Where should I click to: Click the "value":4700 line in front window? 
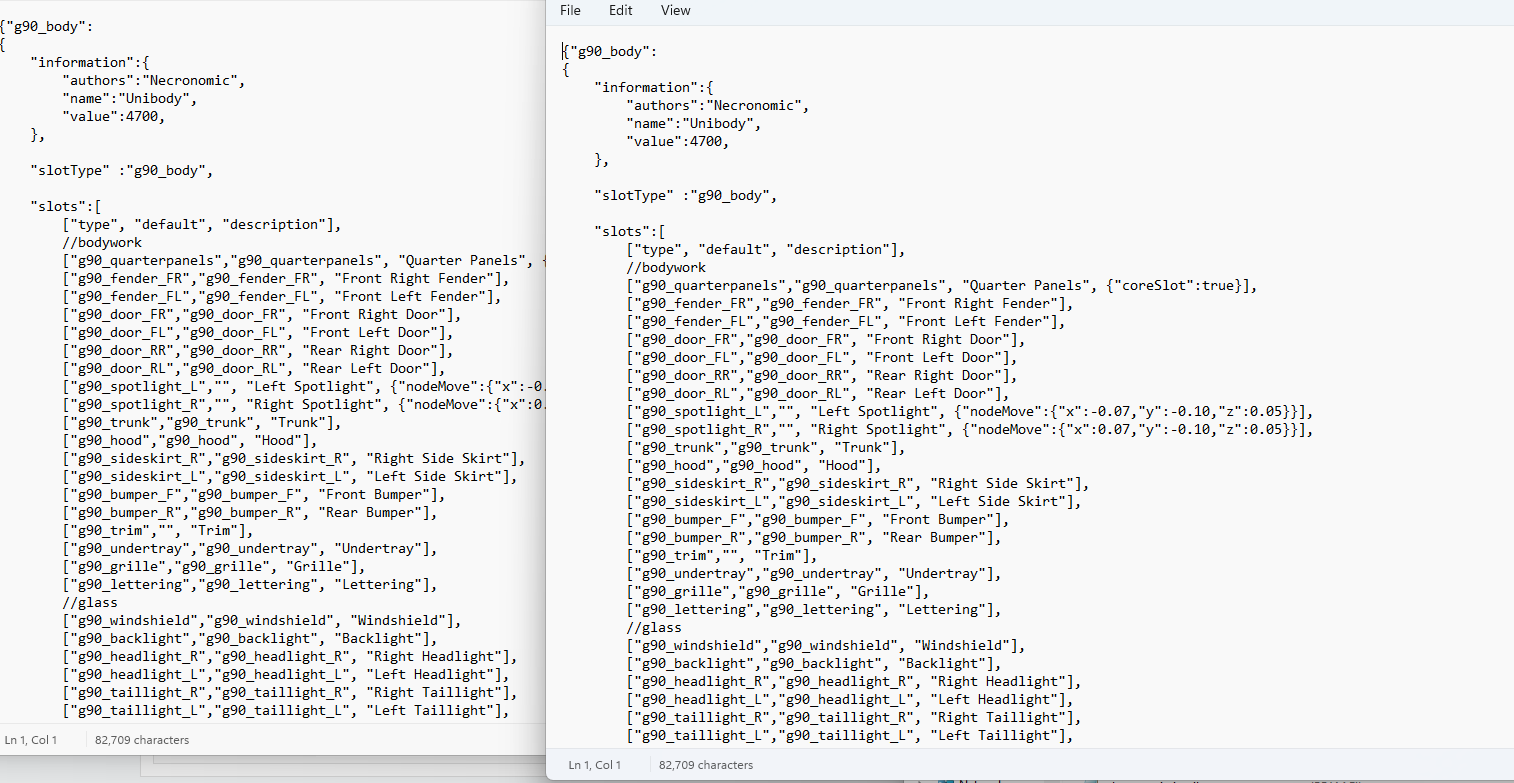(x=678, y=141)
